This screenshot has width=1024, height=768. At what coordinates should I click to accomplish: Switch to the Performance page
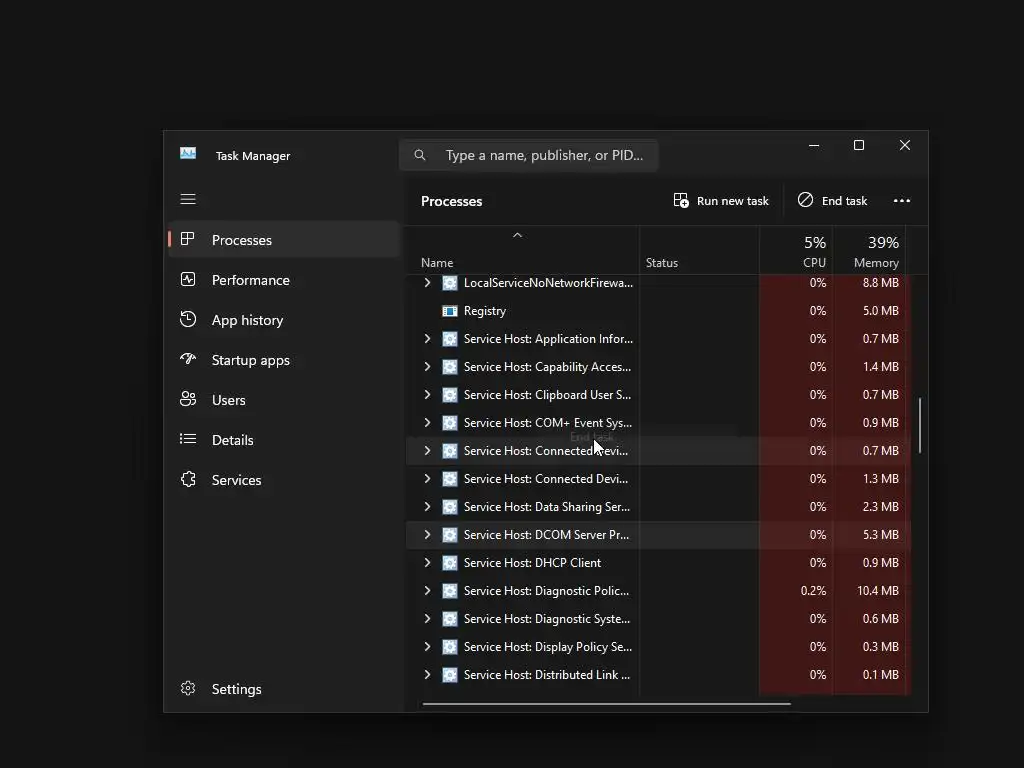coord(283,280)
